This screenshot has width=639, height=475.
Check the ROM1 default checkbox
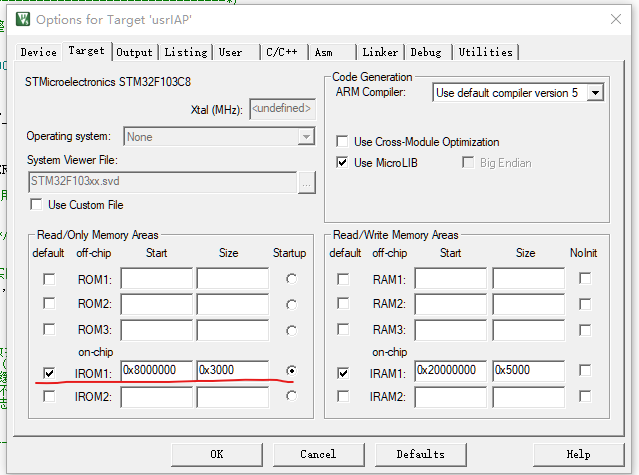coord(49,279)
